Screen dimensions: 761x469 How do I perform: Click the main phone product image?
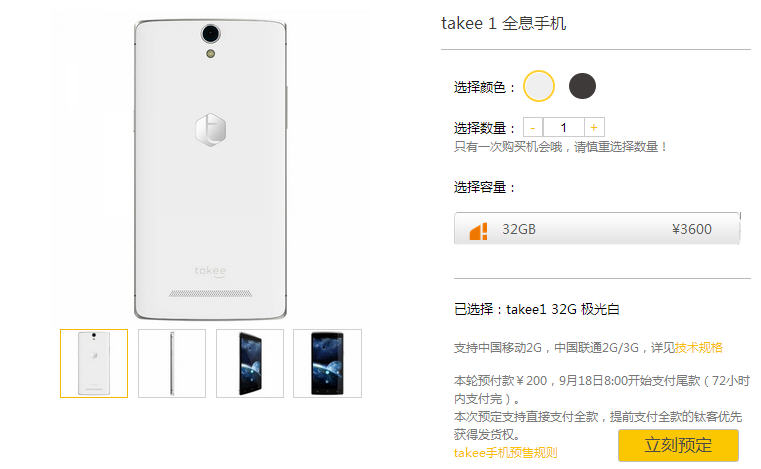[210, 169]
